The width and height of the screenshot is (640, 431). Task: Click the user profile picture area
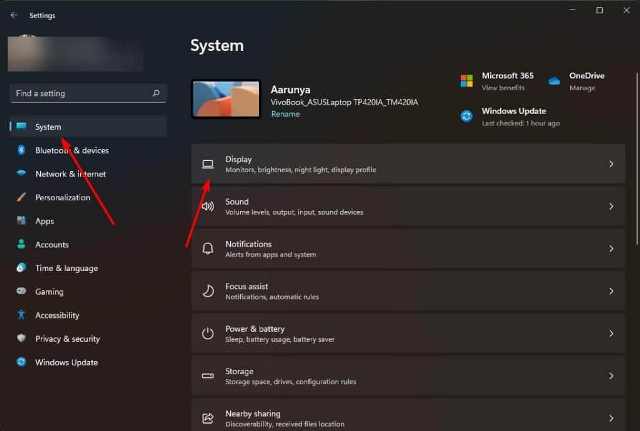75,53
